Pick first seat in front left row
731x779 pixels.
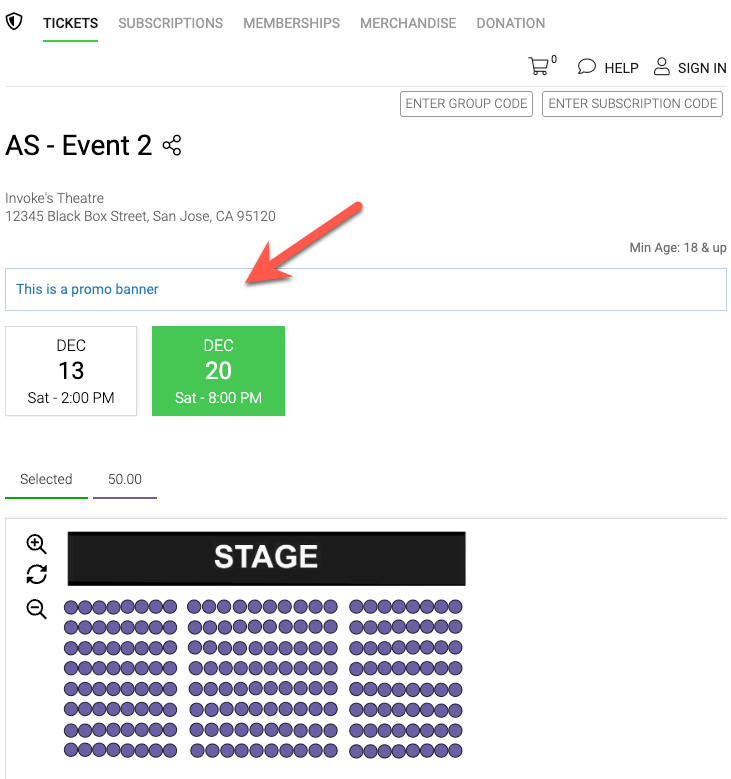coord(71,607)
